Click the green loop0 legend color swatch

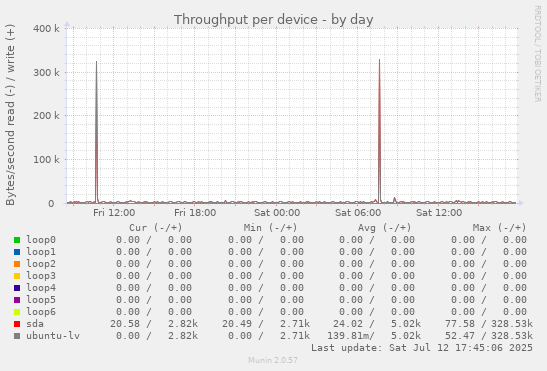17,240
